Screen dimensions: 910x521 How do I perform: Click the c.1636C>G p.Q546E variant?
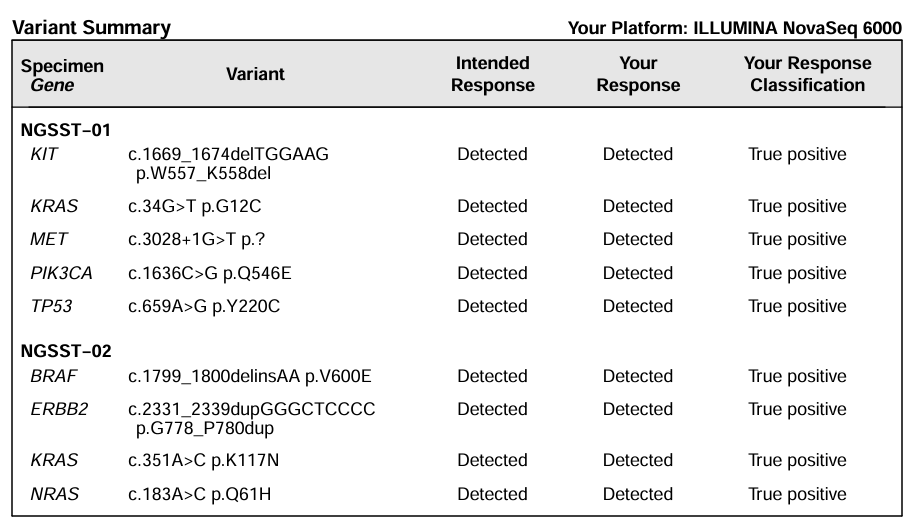(209, 273)
